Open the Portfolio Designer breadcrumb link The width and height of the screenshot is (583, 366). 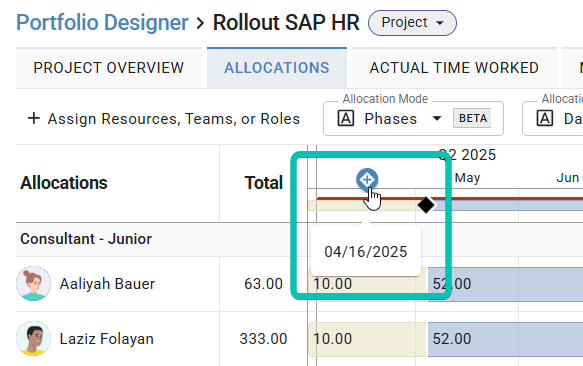coord(102,23)
